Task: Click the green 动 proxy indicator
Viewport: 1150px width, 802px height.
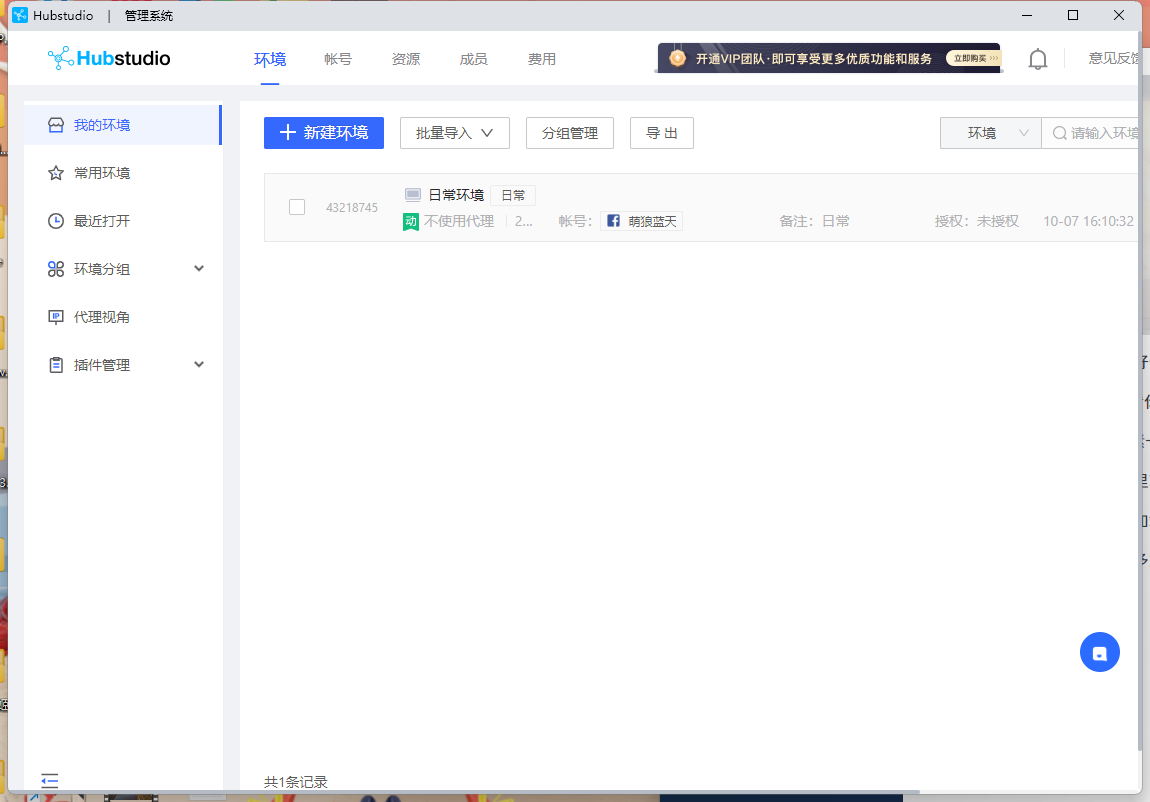Action: [x=410, y=221]
